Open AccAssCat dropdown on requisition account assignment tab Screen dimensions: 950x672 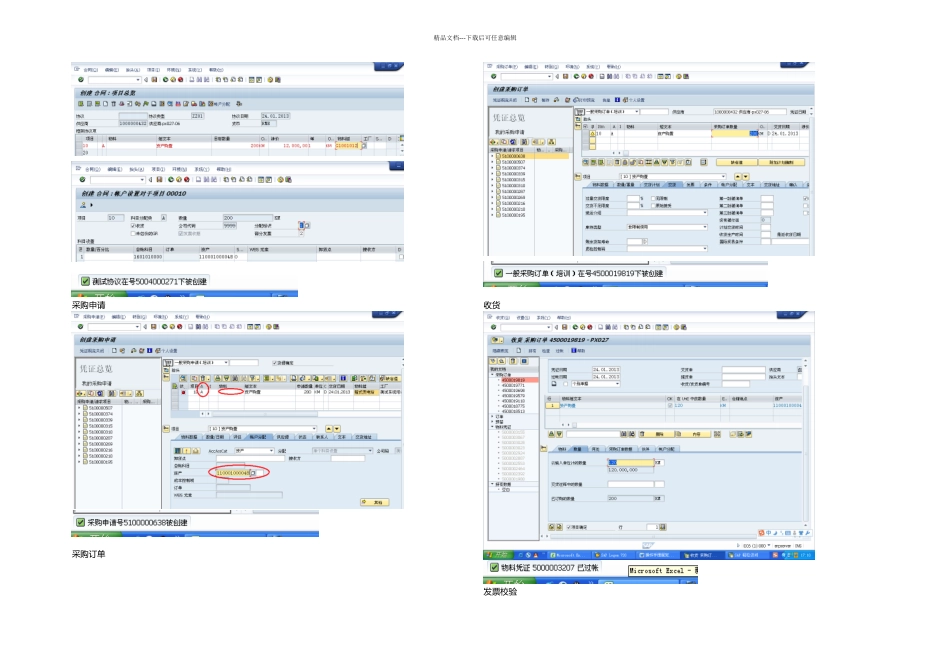(271, 451)
